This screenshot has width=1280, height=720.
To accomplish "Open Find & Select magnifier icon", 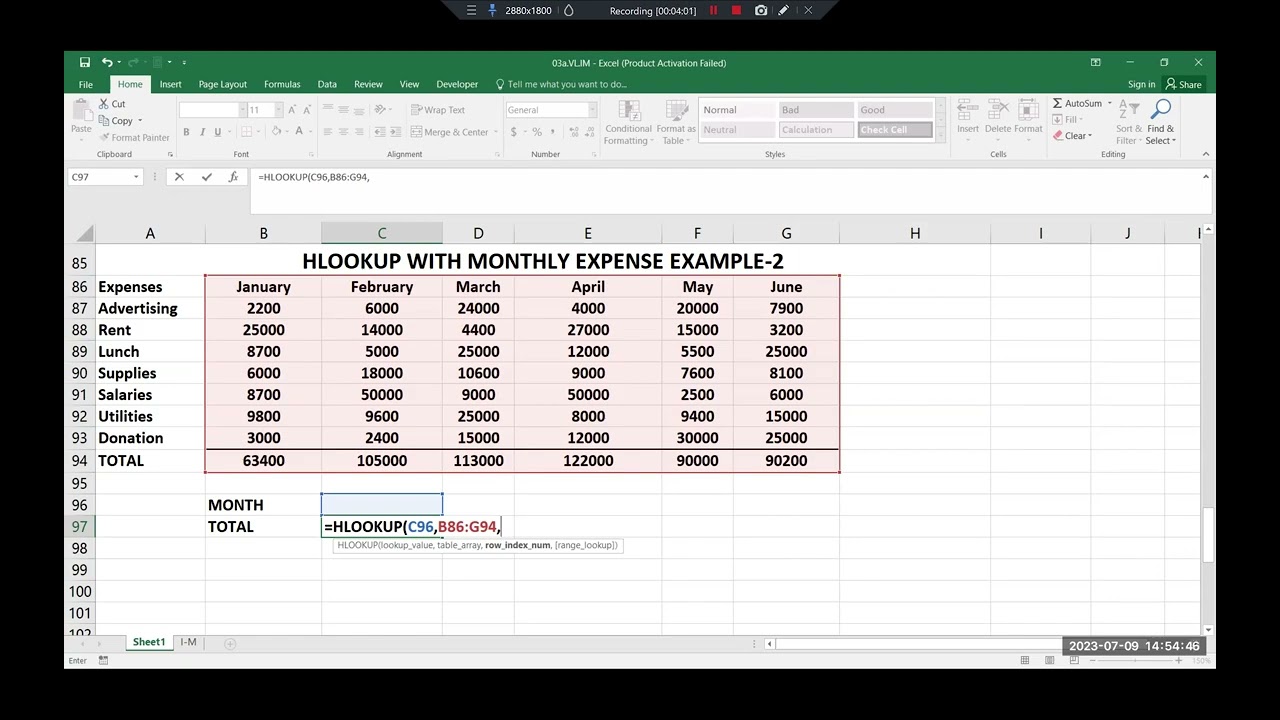I will click(x=1161, y=109).
